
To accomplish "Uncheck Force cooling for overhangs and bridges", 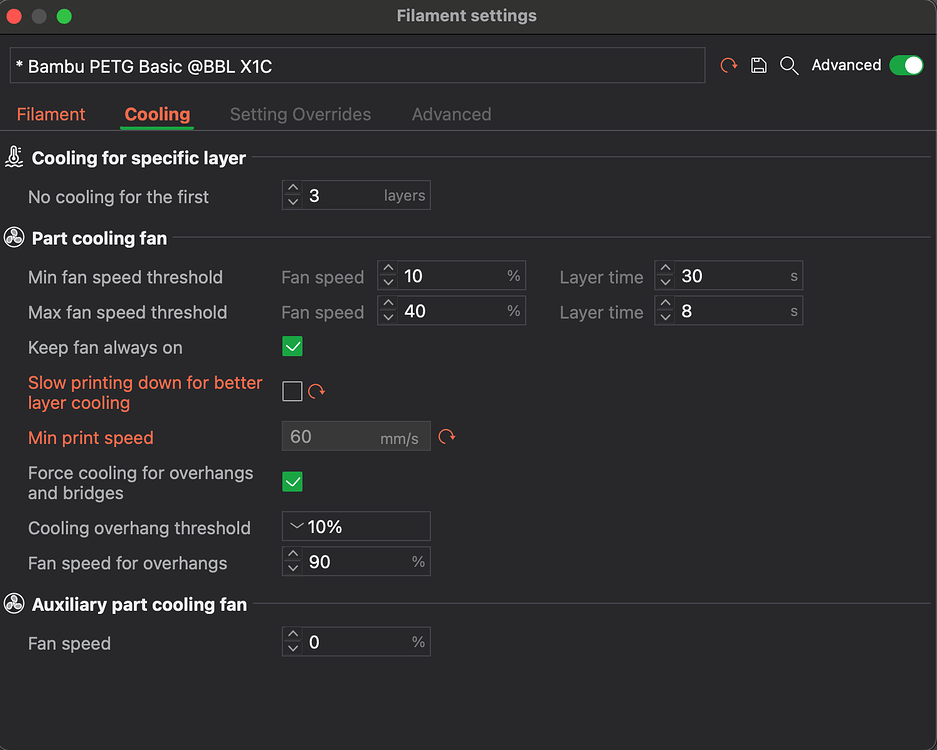I will [292, 482].
